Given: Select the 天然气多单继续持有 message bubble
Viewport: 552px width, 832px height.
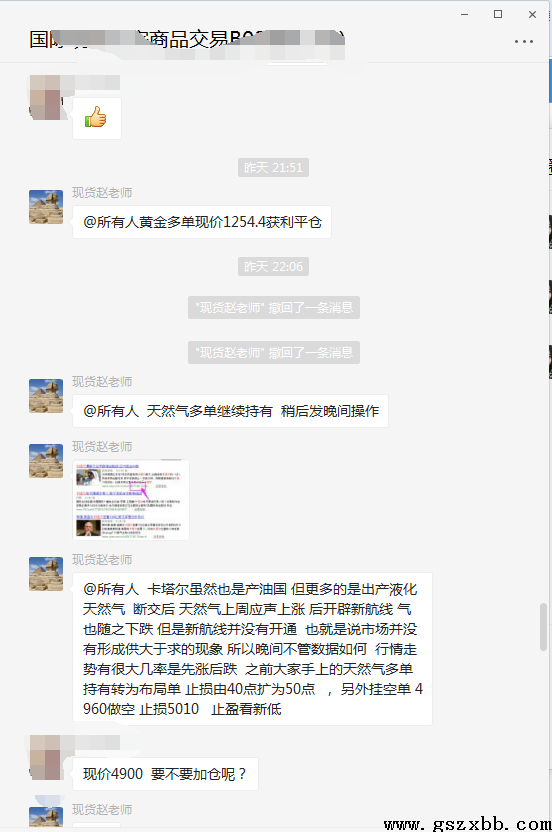Looking at the screenshot, I should (230, 411).
